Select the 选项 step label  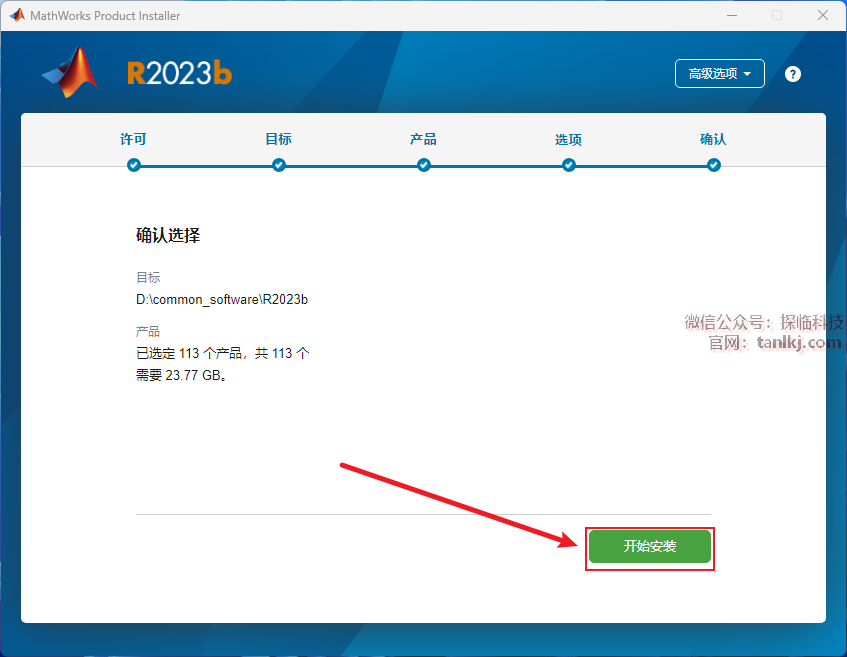tap(569, 139)
